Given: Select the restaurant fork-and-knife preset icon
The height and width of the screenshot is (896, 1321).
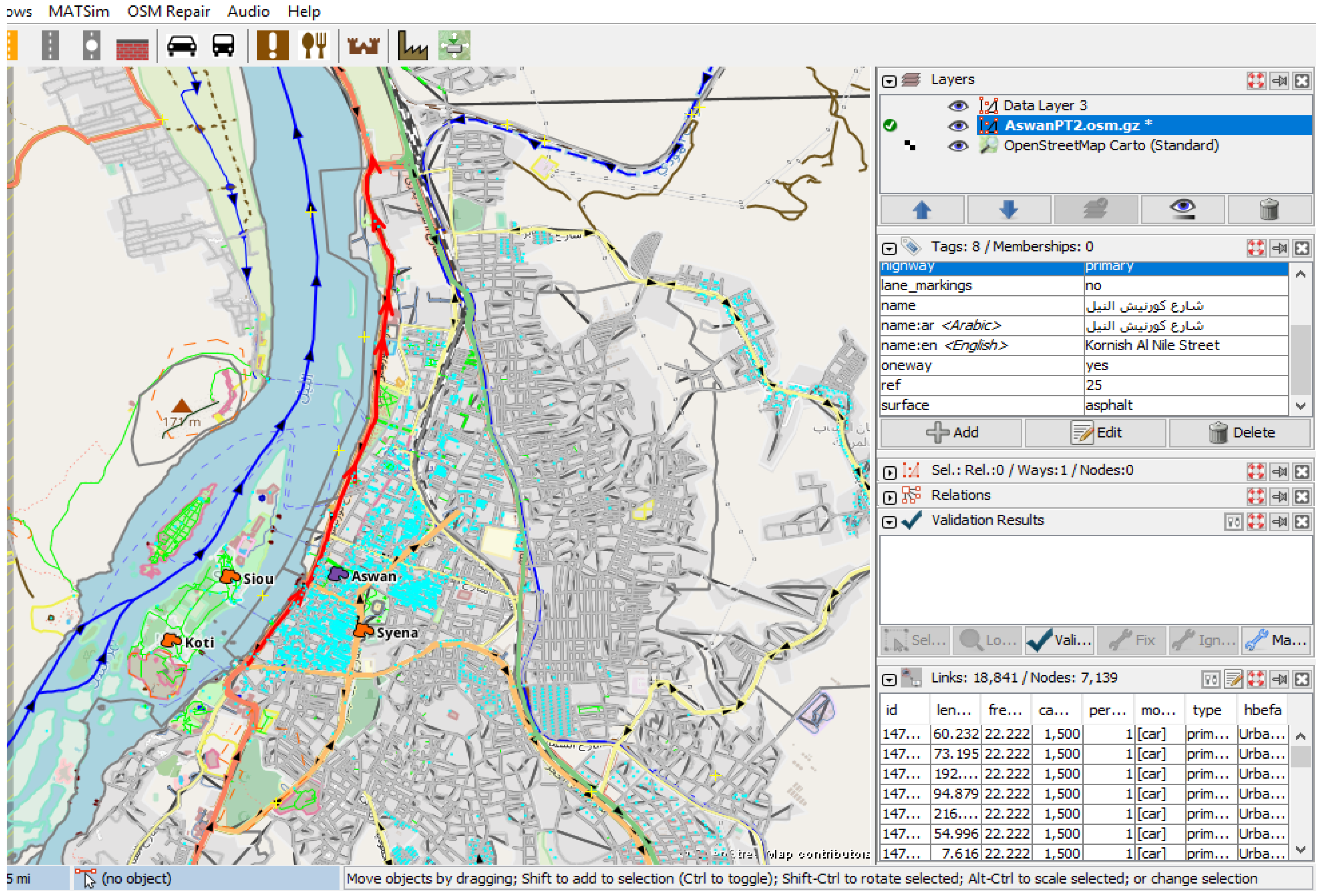Looking at the screenshot, I should tap(314, 46).
